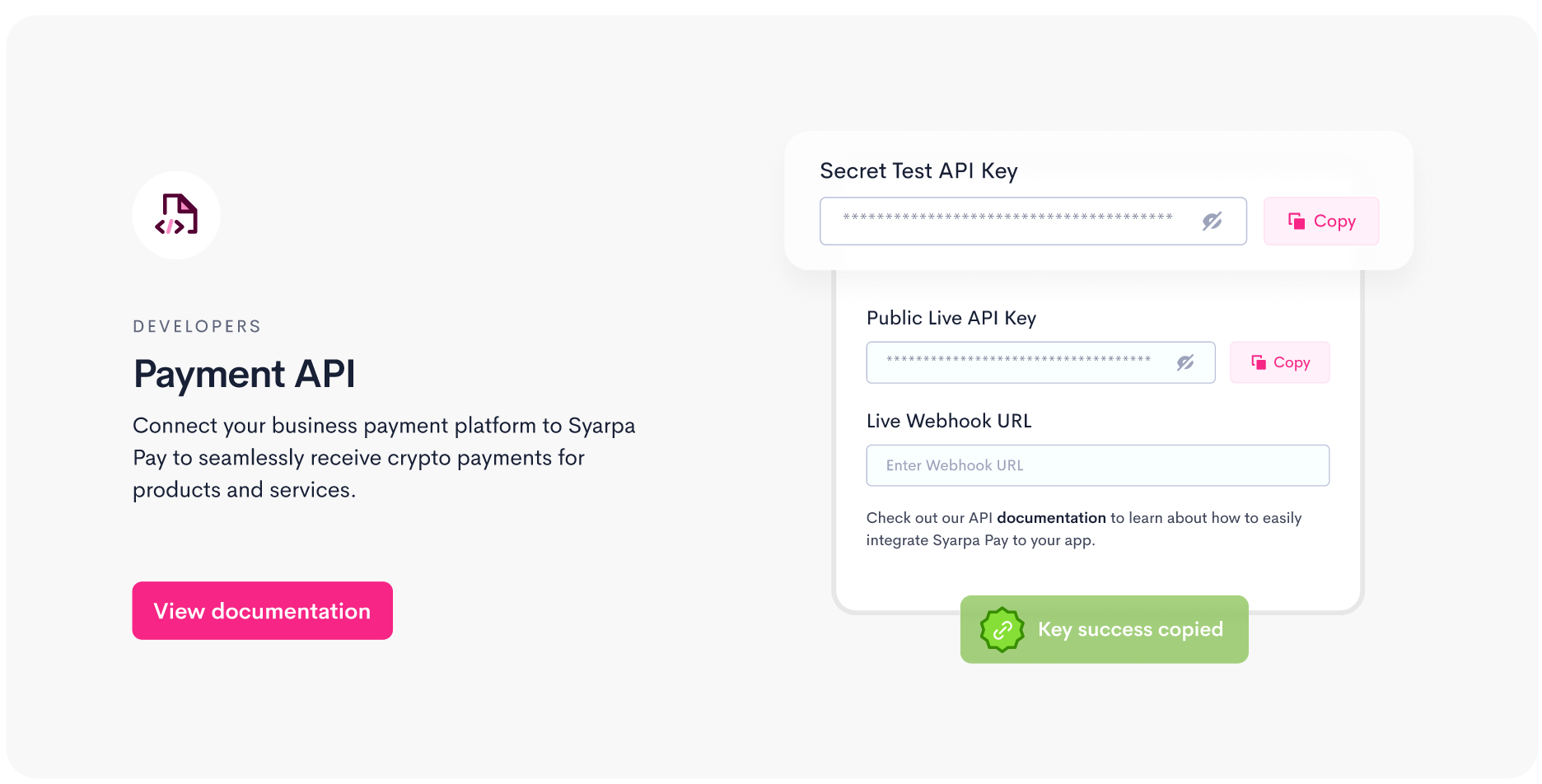
Task: Copy the Secret Test API Key
Action: point(1320,221)
